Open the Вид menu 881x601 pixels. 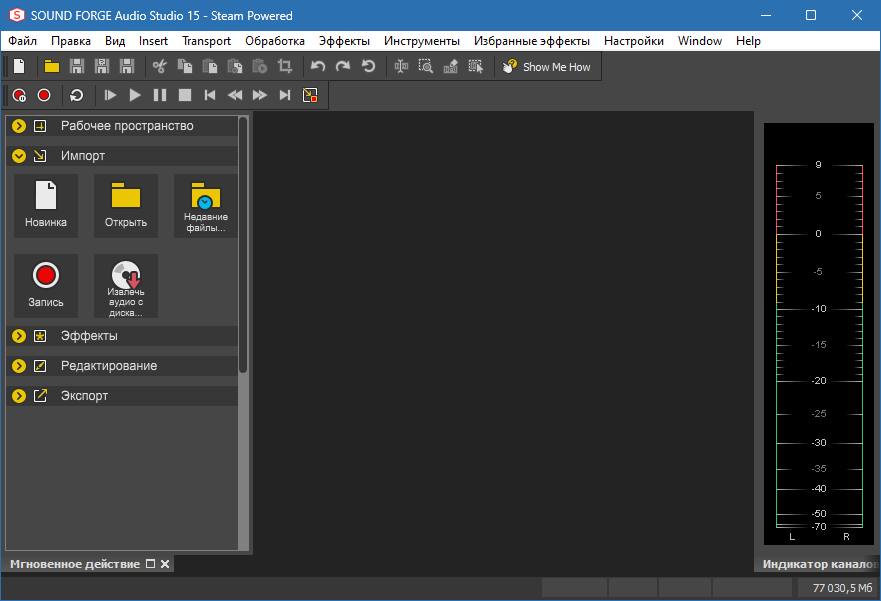tap(115, 41)
